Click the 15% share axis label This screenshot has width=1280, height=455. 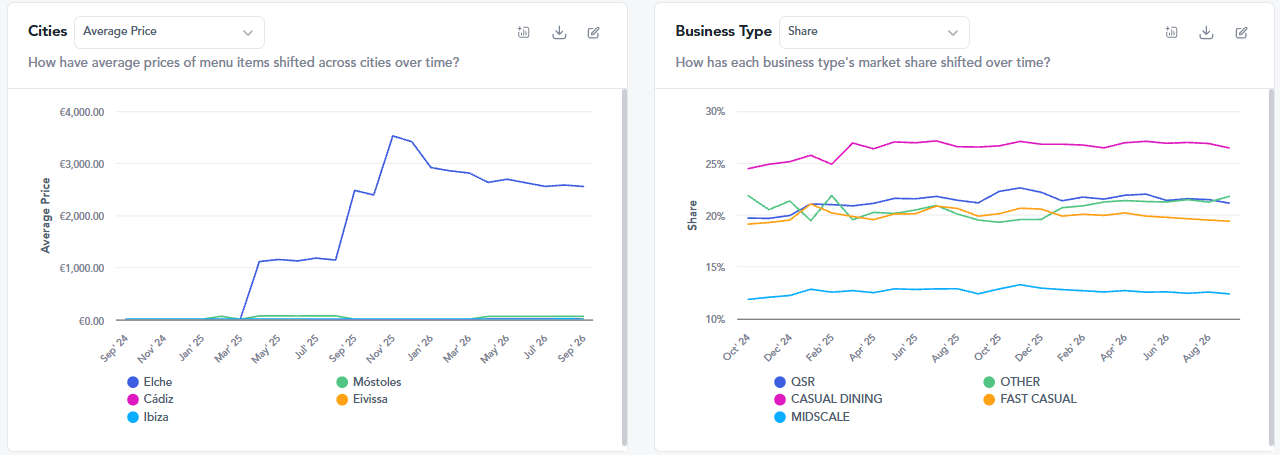click(717, 267)
